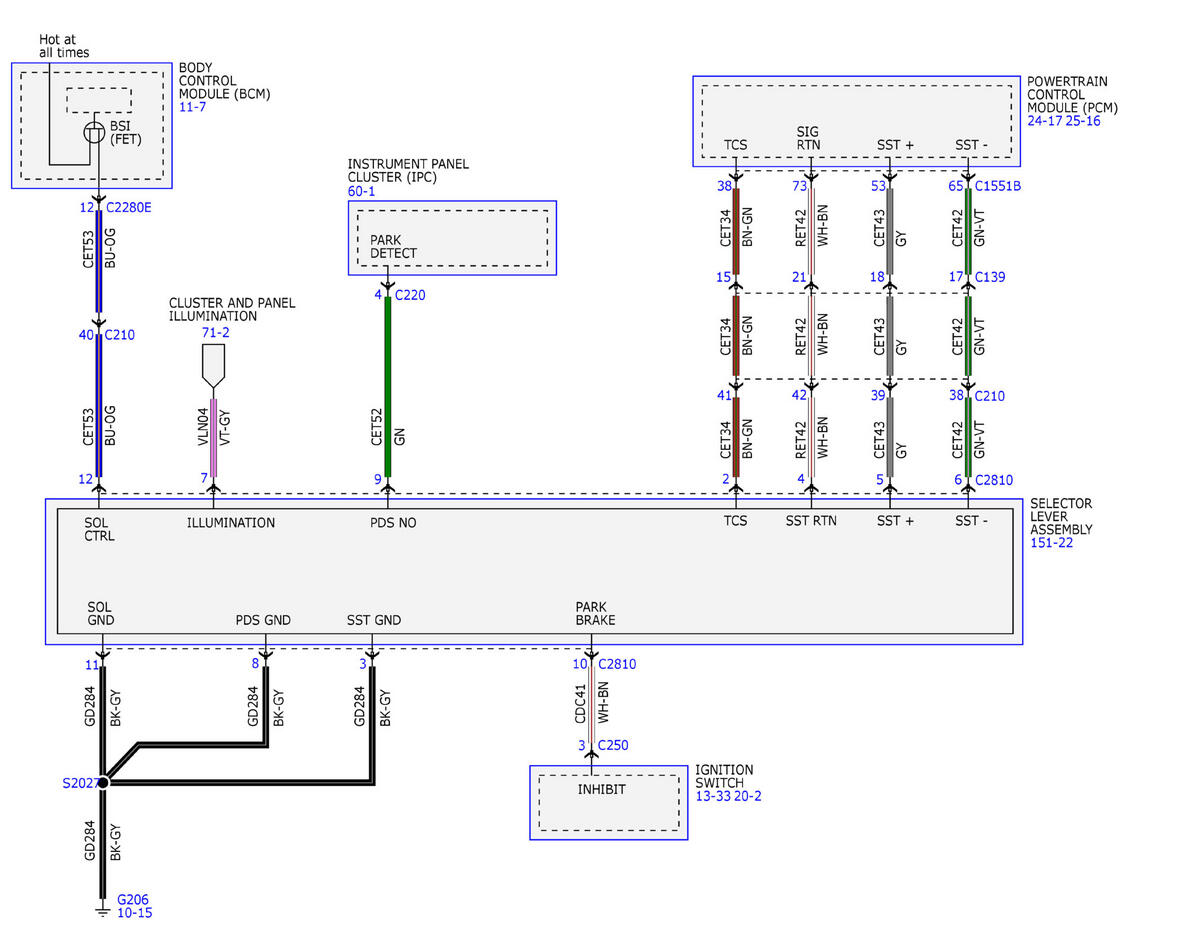The image size is (1200, 927).
Task: Click the BSI (FET) label
Action: (x=126, y=133)
